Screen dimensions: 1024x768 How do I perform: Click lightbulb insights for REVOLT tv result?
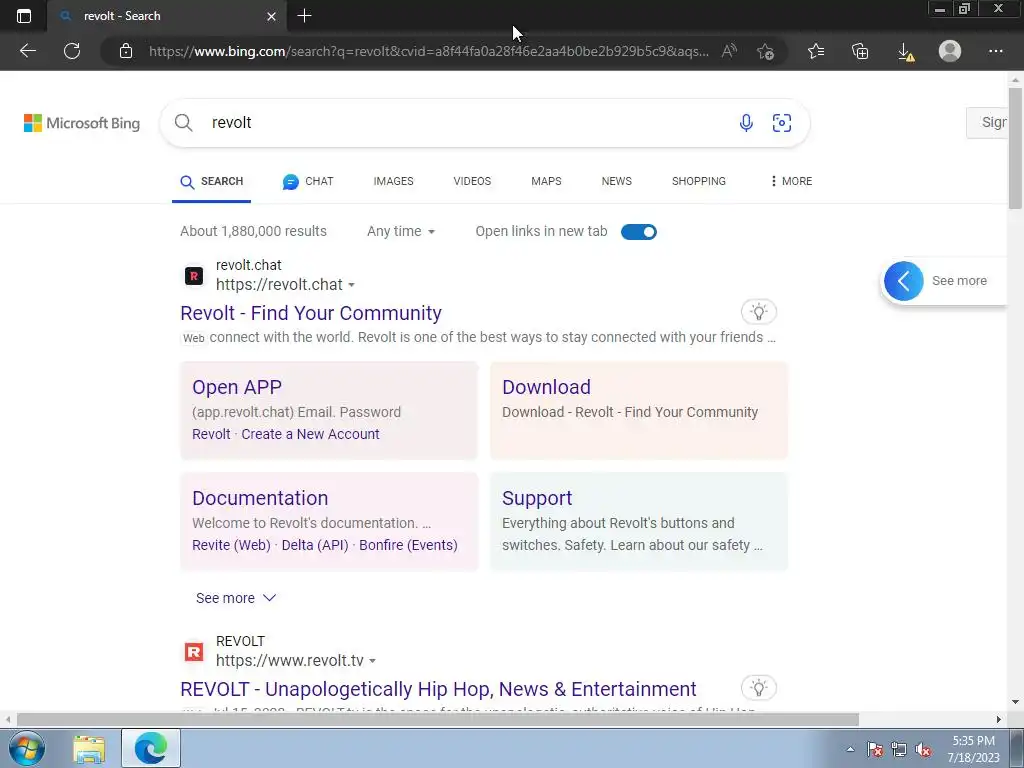click(x=758, y=688)
